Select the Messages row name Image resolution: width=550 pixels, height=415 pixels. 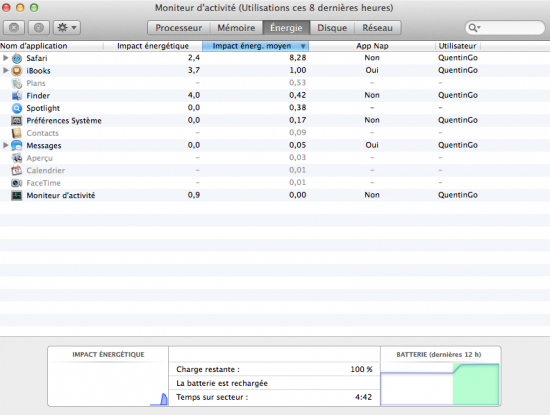click(43, 146)
